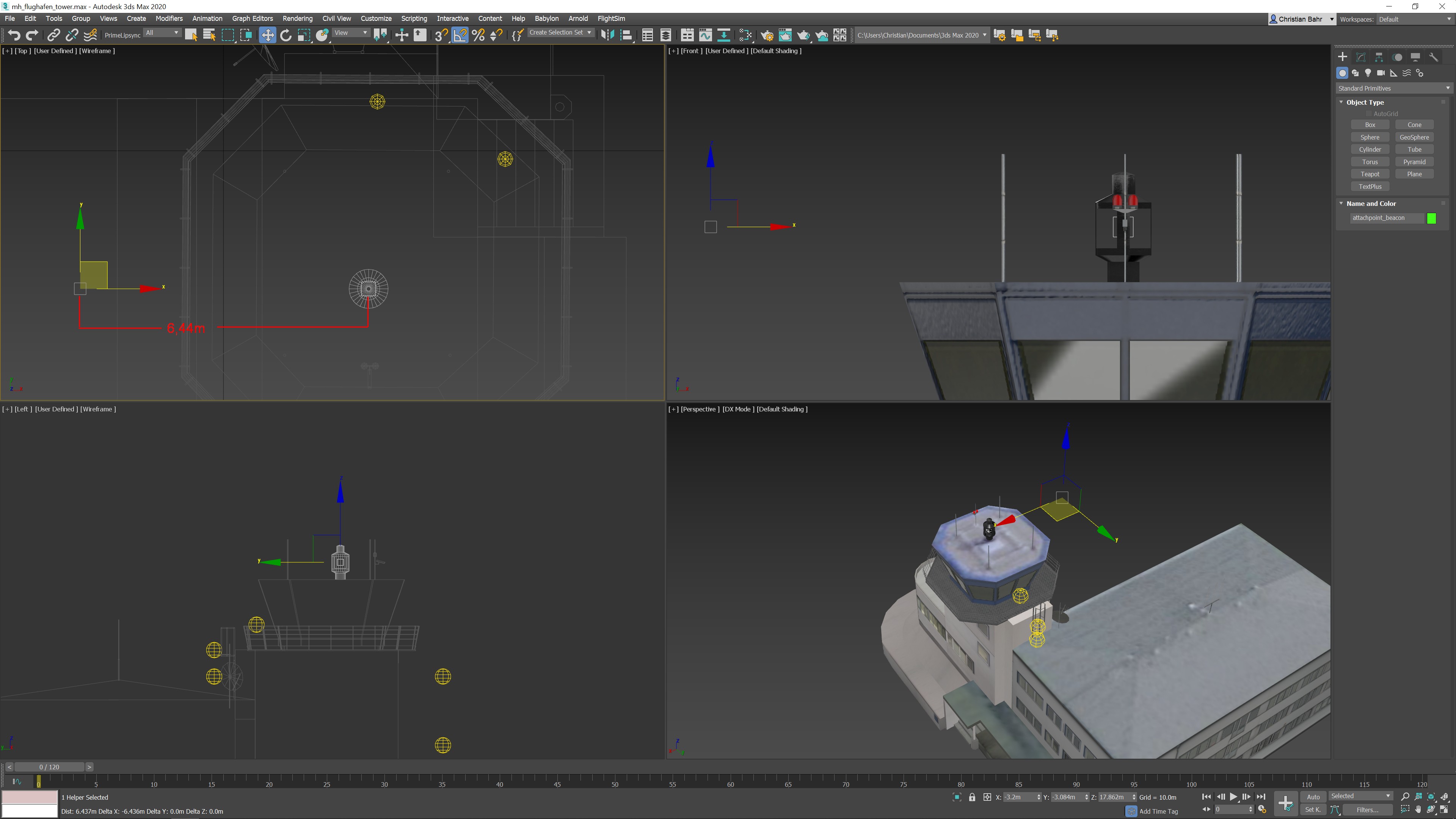Enable the AutoGrid checkbox

point(1368,114)
